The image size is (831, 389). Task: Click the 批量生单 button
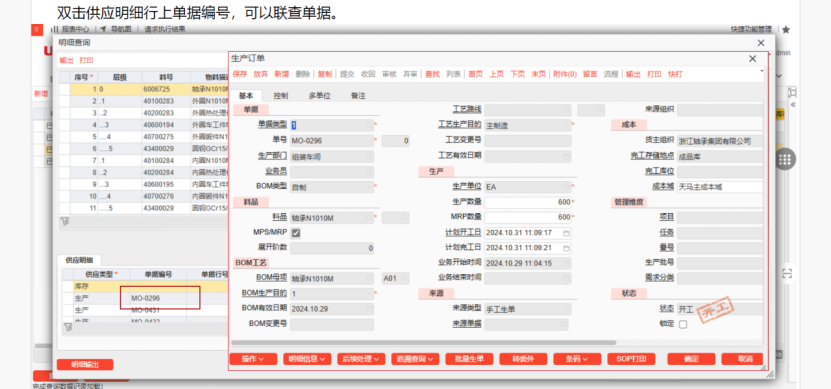point(470,359)
